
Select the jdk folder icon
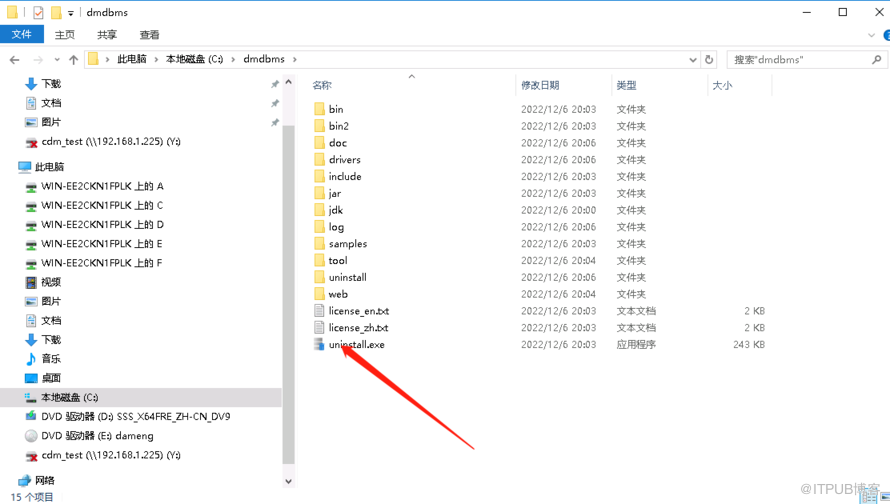[x=320, y=210]
